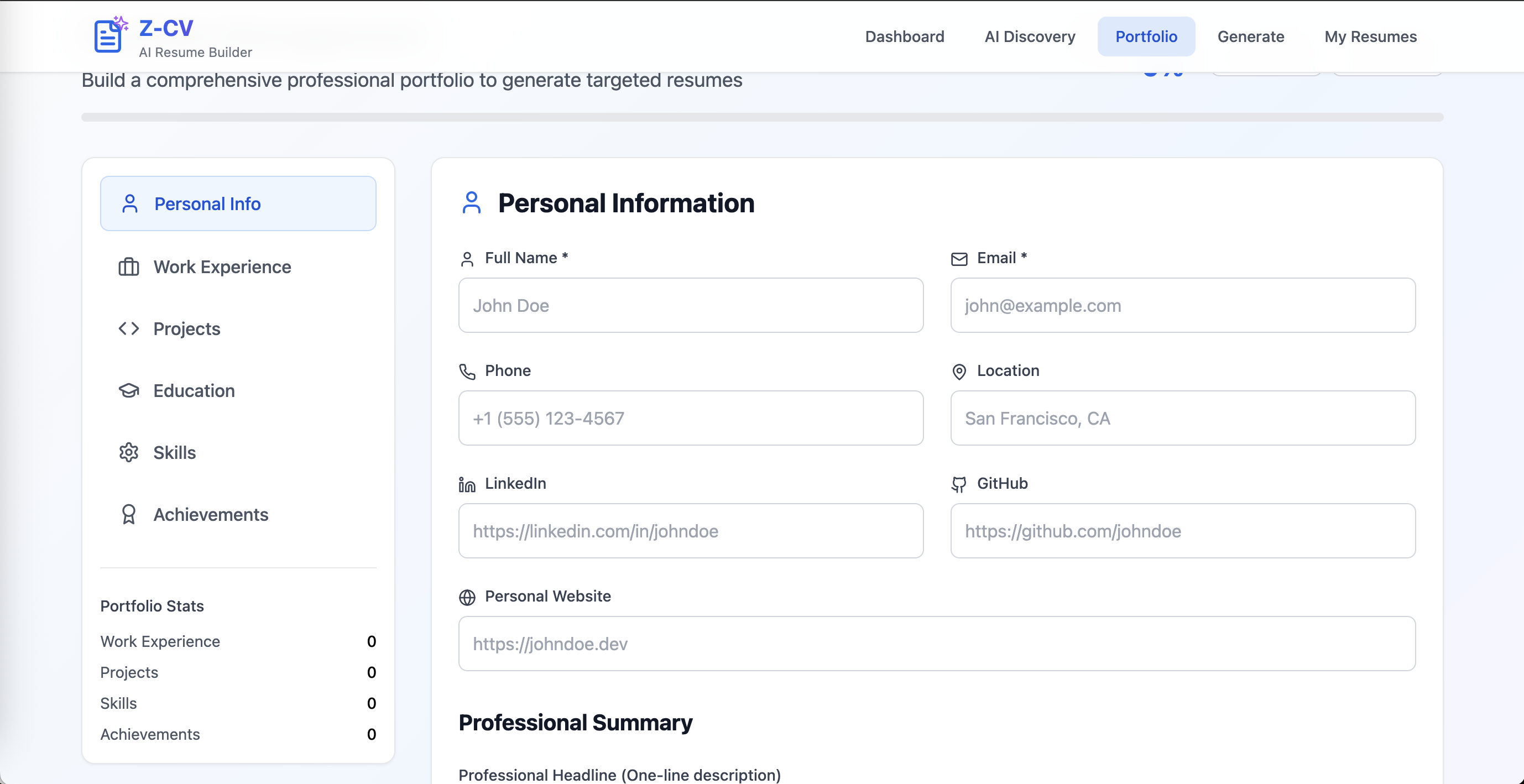Click the portfolio completion progress bar

click(761, 117)
